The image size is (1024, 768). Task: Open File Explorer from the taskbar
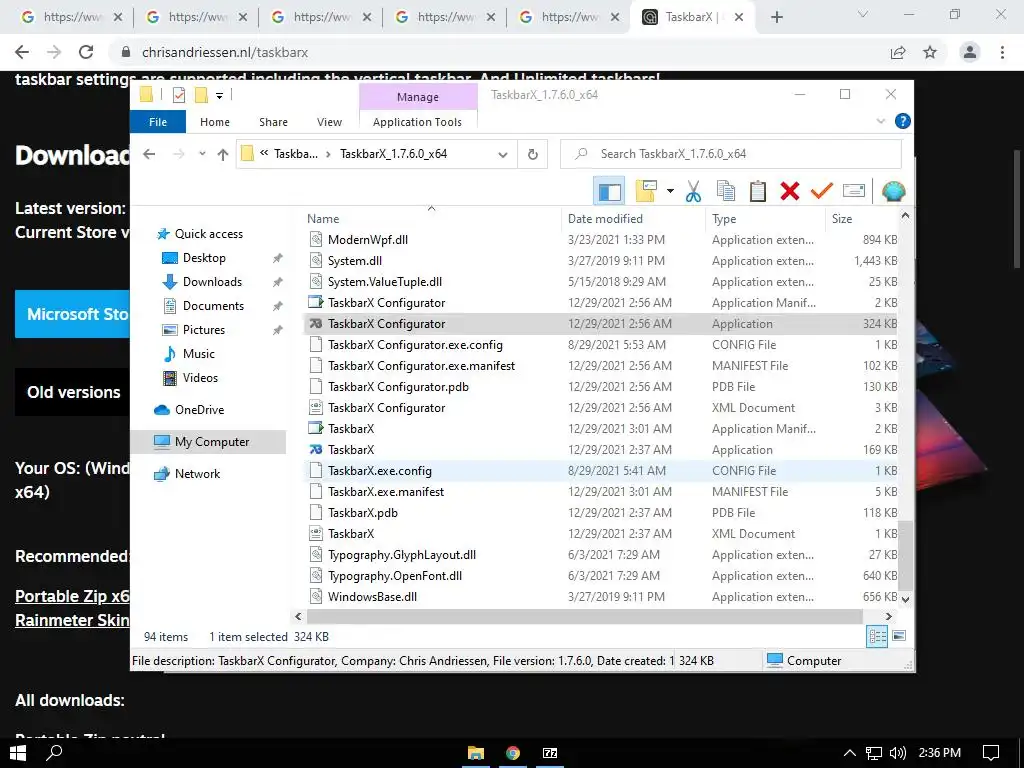click(476, 753)
